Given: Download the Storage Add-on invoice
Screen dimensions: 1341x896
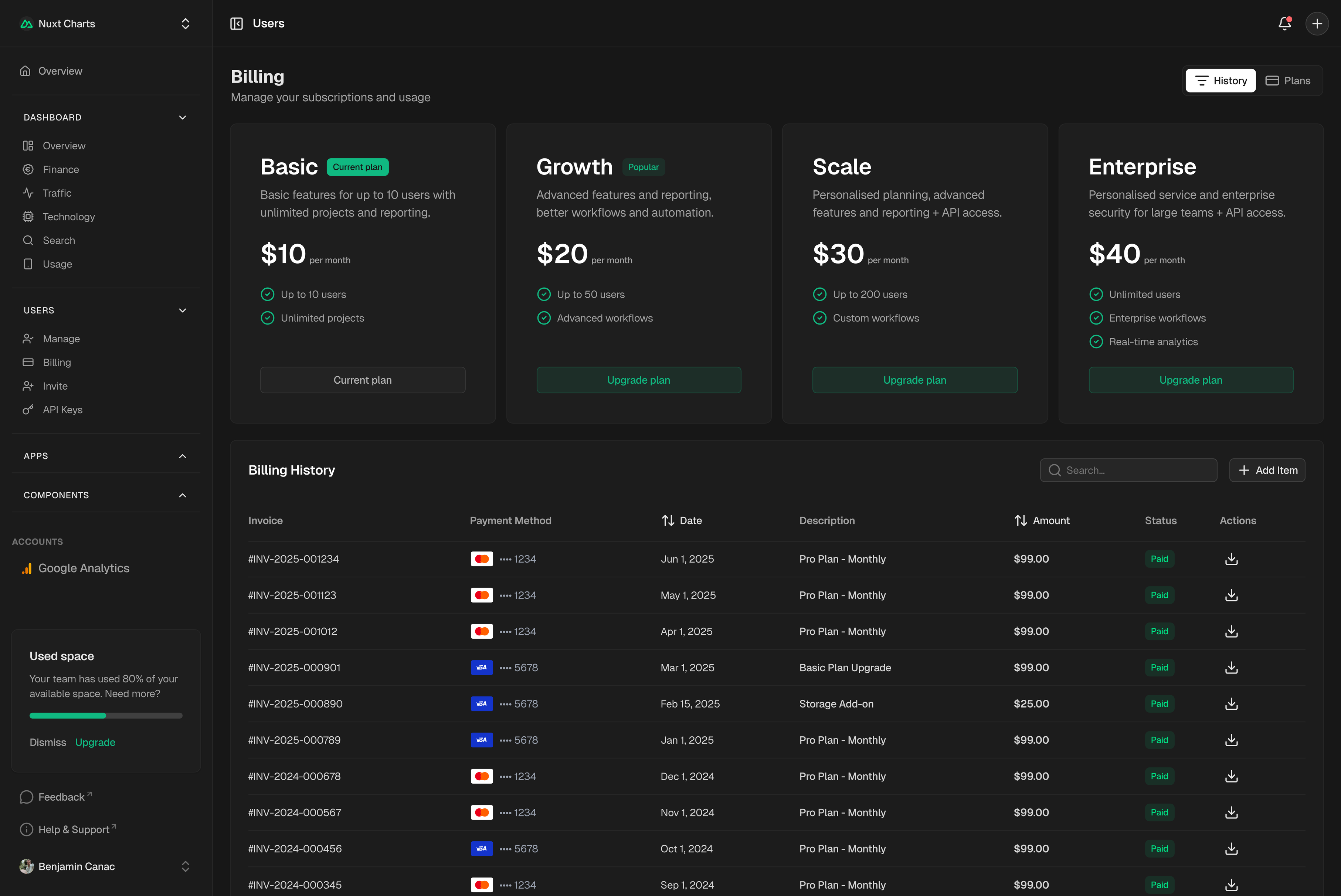Looking at the screenshot, I should pos(1231,704).
